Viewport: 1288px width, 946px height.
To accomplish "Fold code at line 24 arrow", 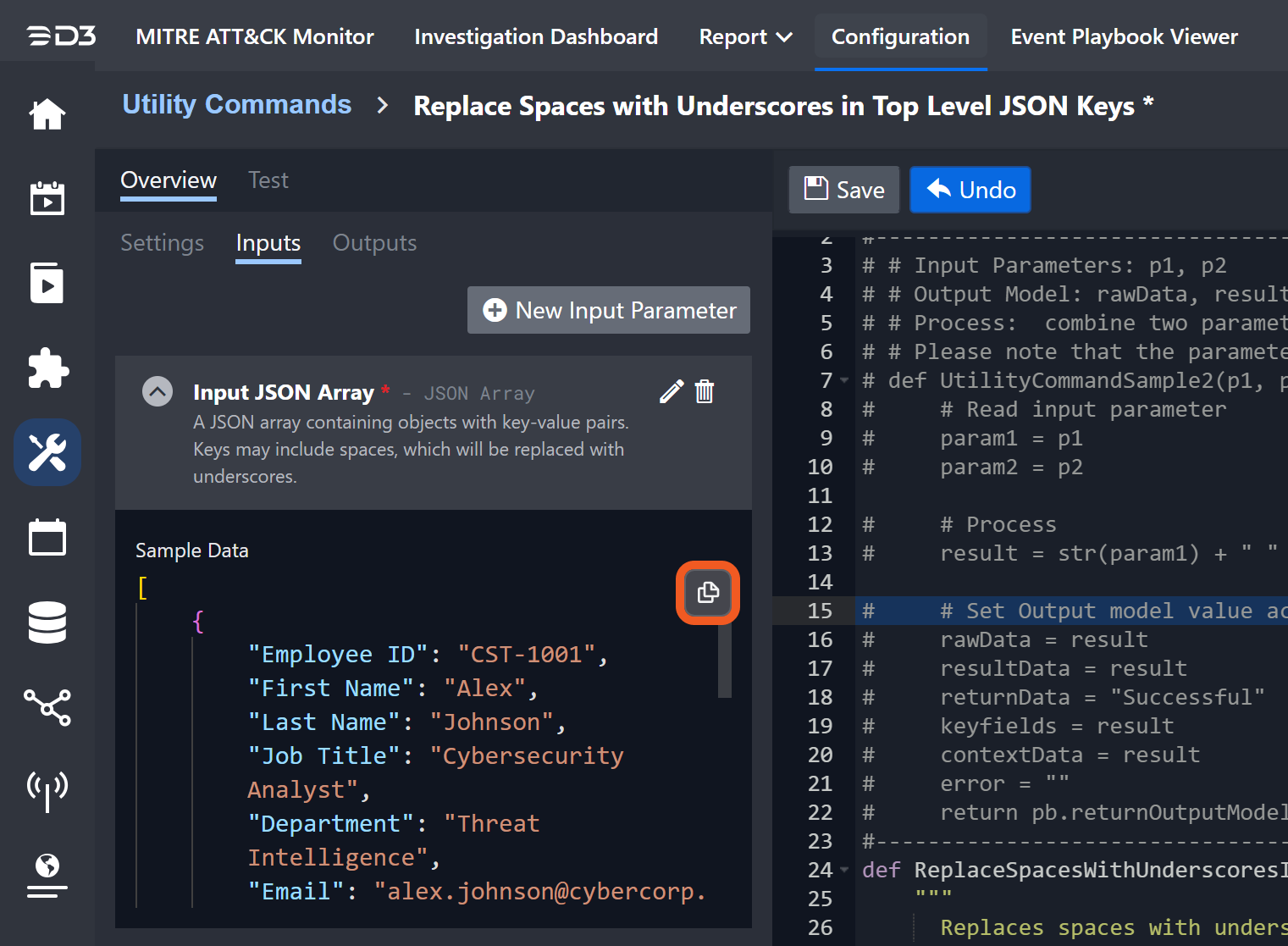I will (x=844, y=870).
